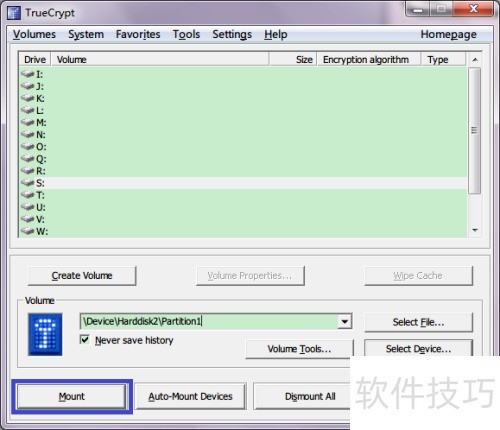Click the Wipe Cache button
This screenshot has width=500, height=430.
(418, 276)
